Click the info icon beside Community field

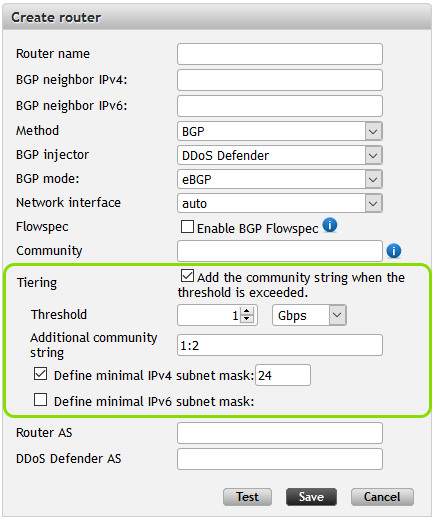394,251
